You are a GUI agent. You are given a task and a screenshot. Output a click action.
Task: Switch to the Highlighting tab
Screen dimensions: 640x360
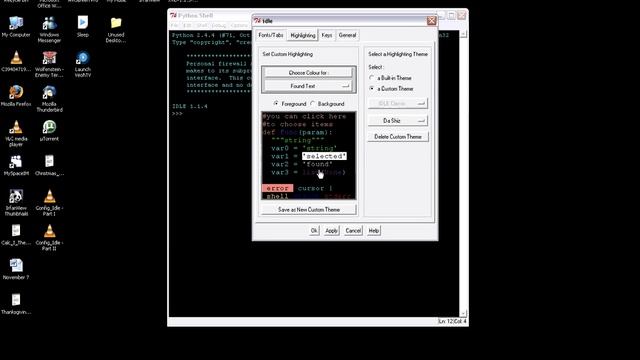302,35
